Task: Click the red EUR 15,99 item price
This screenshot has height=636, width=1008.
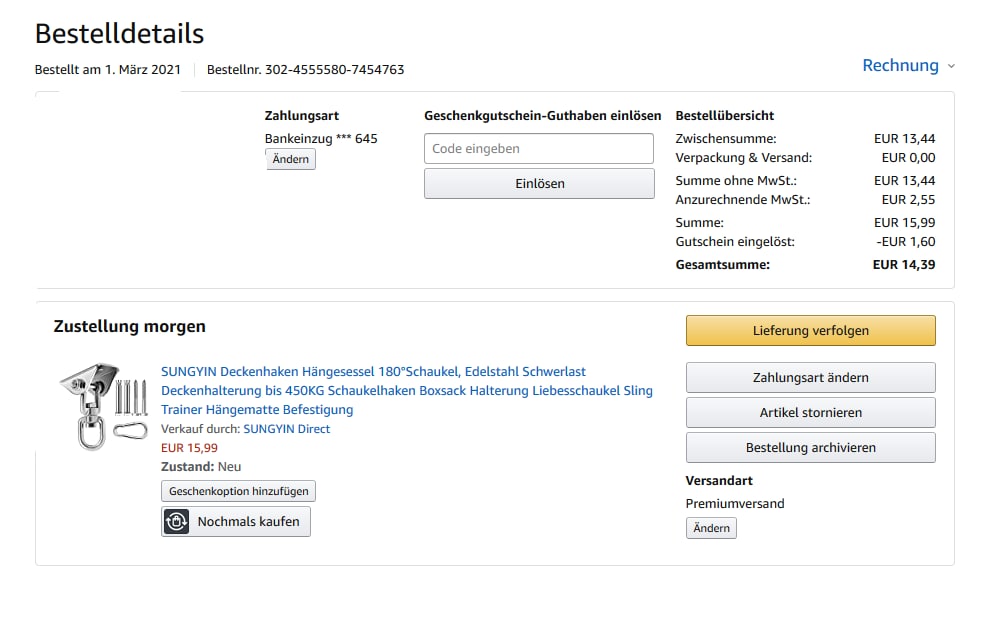Action: tap(189, 448)
